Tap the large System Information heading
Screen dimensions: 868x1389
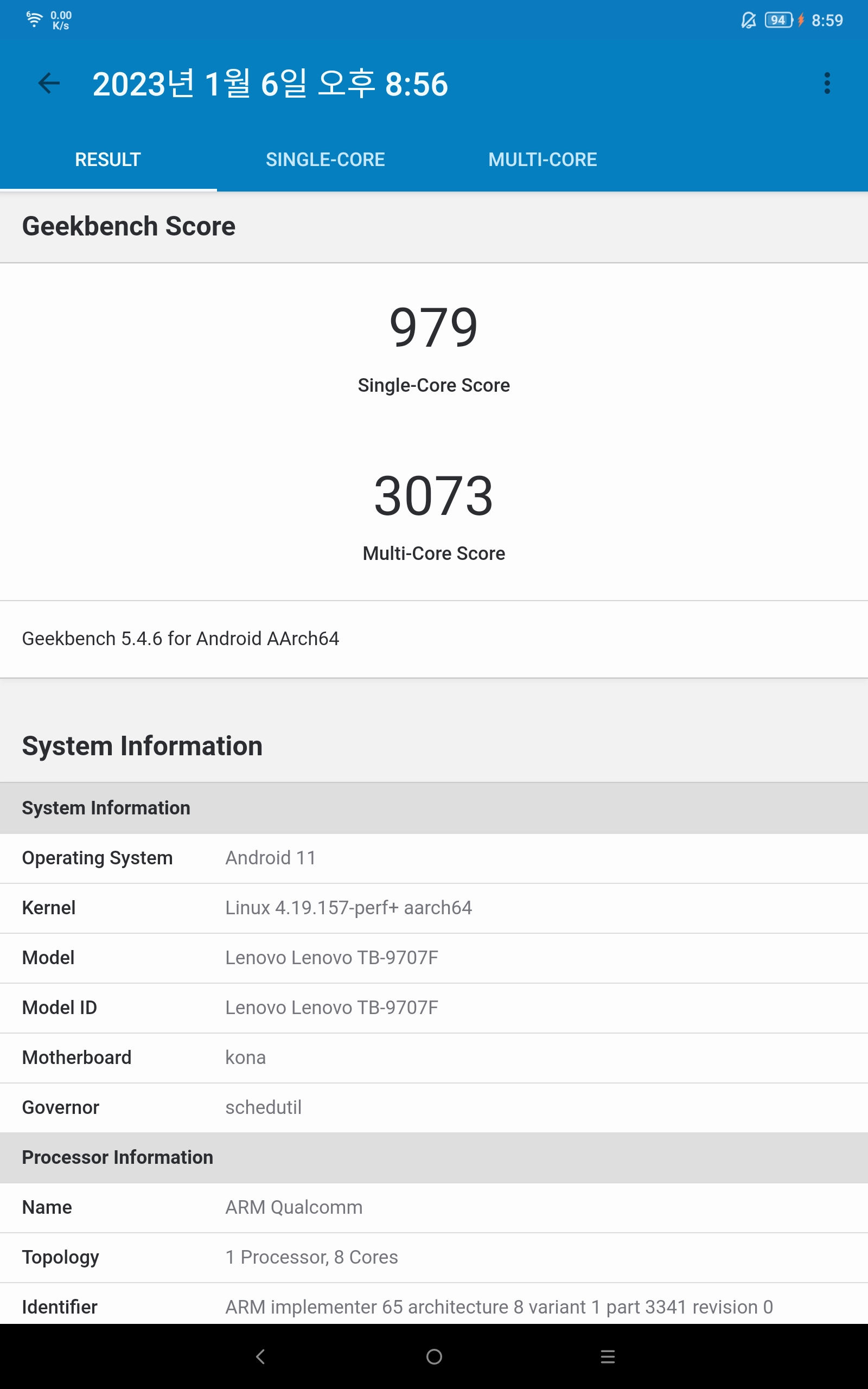coord(142,746)
